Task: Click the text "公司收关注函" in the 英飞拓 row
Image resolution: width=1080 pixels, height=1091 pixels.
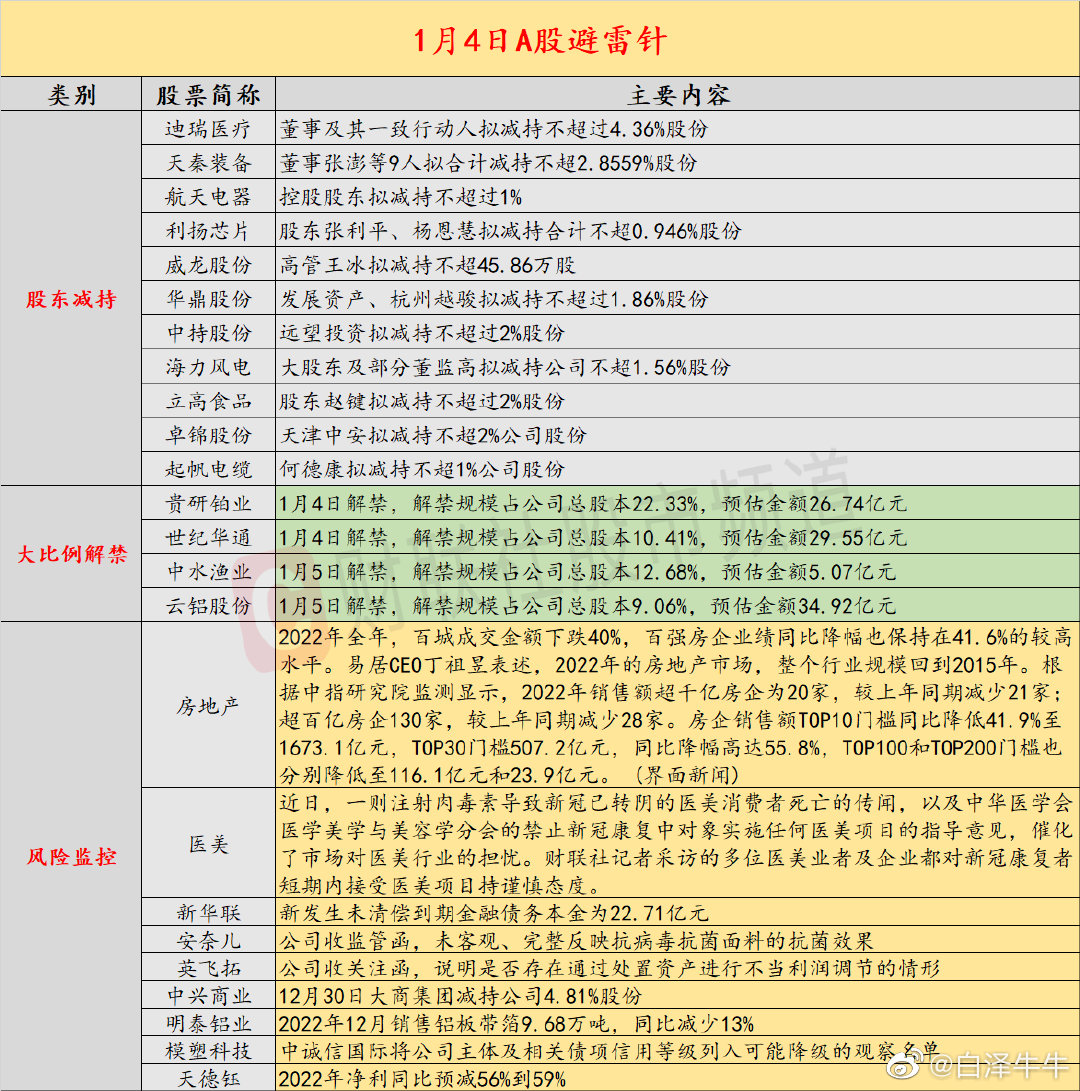Action: click(x=346, y=968)
